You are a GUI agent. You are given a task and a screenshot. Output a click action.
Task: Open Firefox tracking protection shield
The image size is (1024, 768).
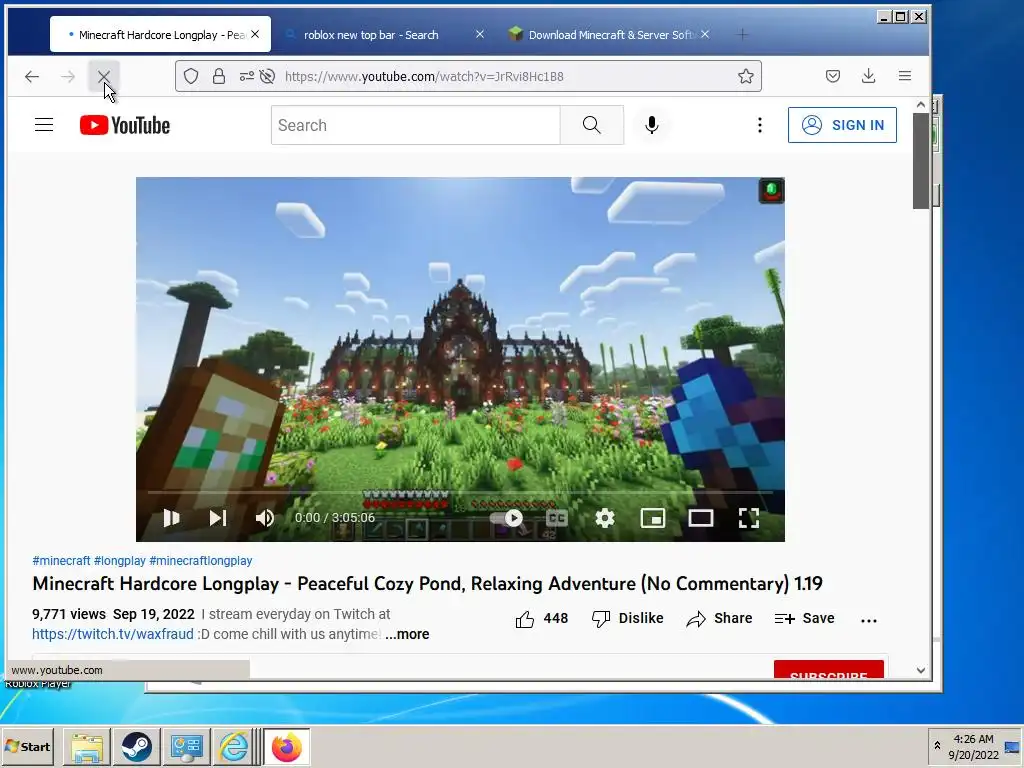(x=191, y=76)
